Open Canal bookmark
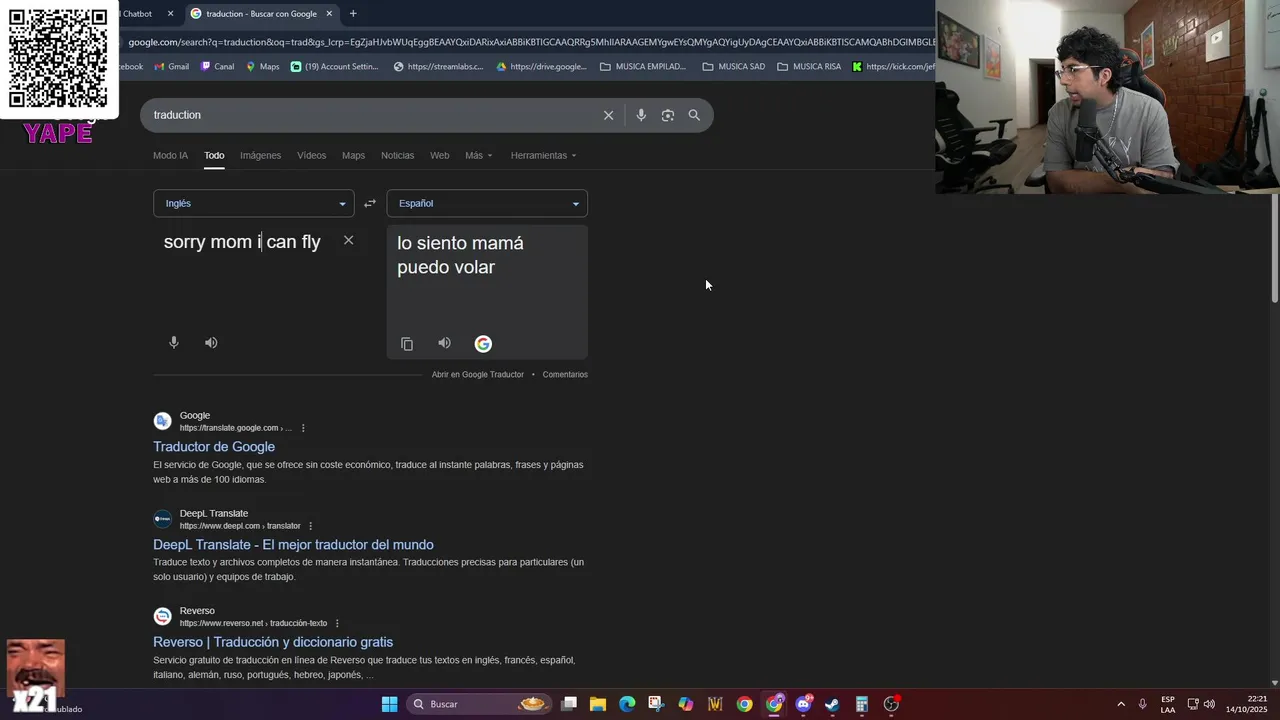 point(217,67)
